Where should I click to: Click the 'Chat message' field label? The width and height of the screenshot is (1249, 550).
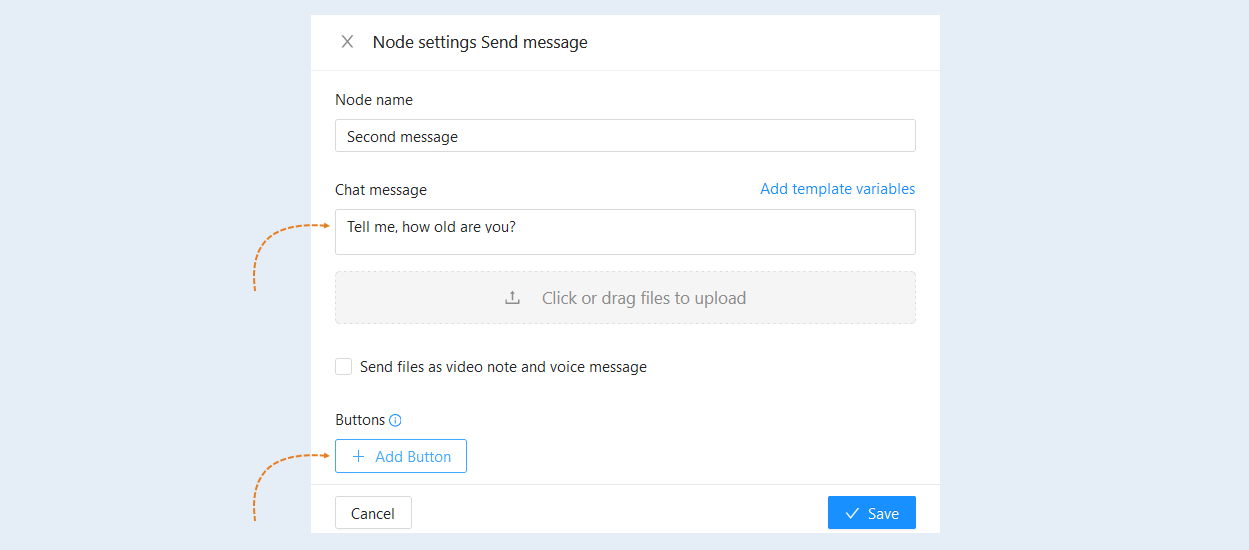(381, 190)
